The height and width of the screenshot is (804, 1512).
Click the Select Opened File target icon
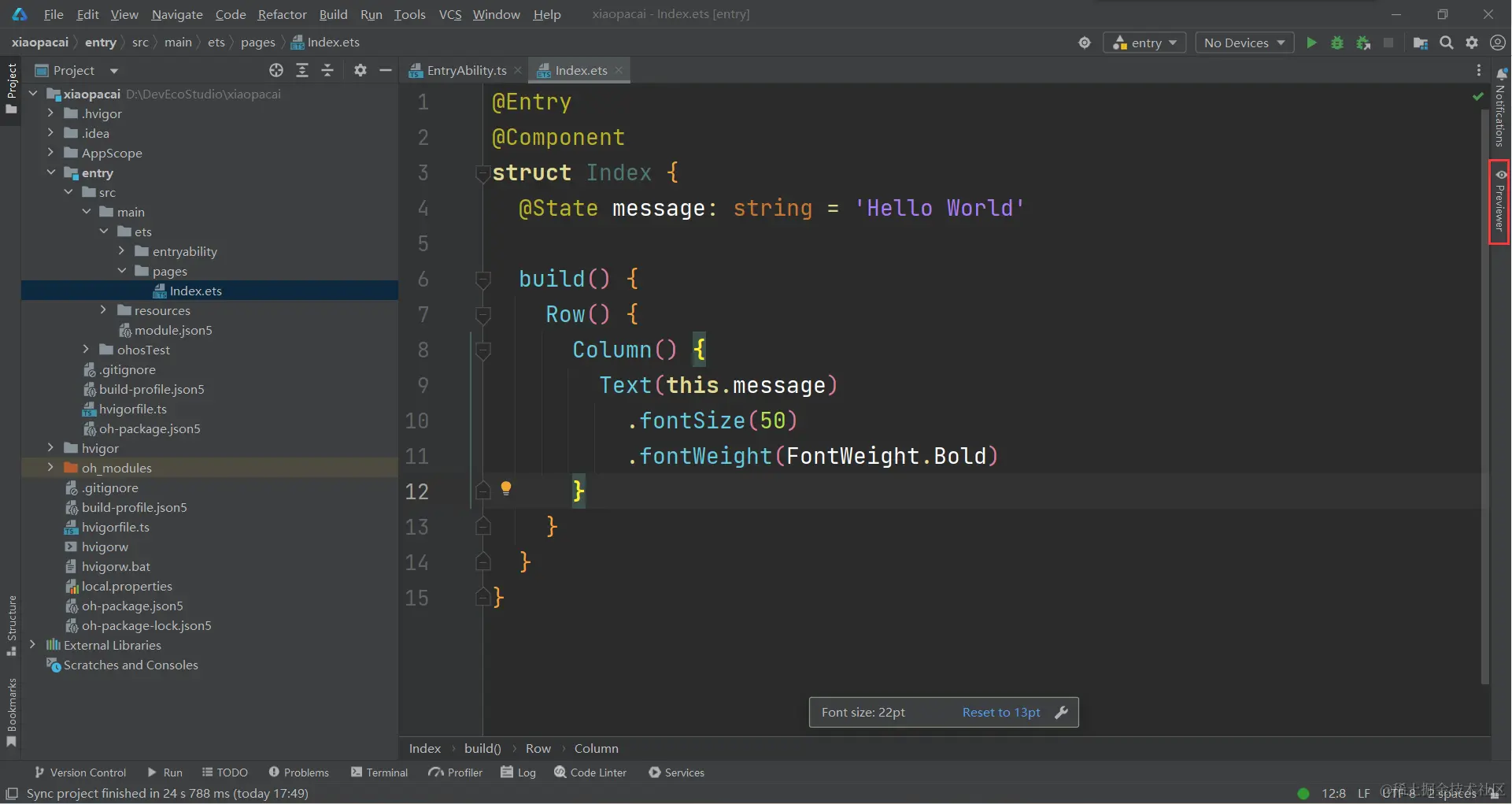(x=276, y=70)
